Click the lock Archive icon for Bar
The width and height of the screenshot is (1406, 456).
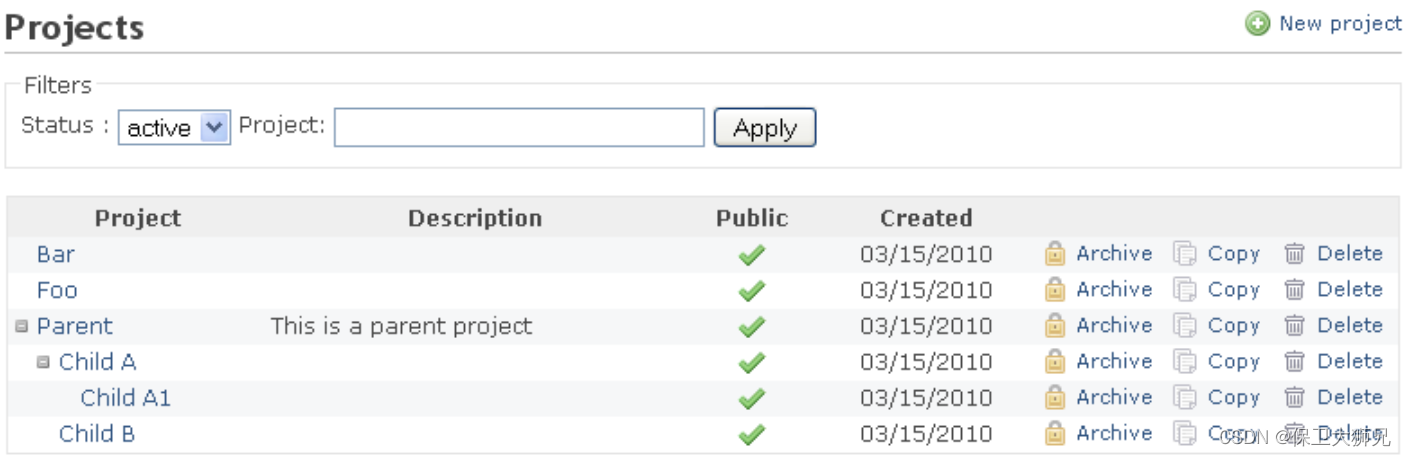tap(1054, 254)
